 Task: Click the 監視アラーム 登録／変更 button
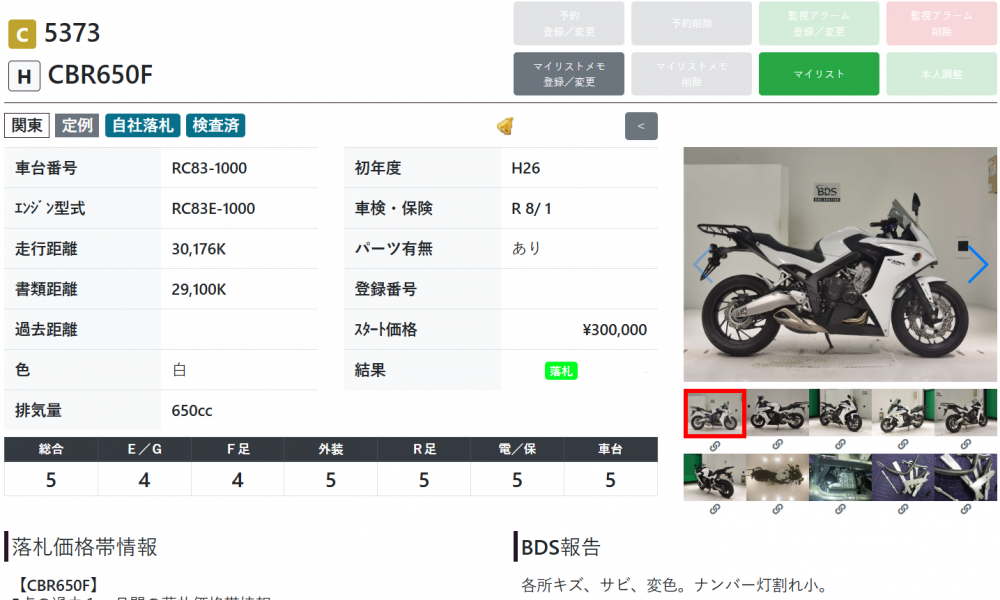(x=819, y=24)
